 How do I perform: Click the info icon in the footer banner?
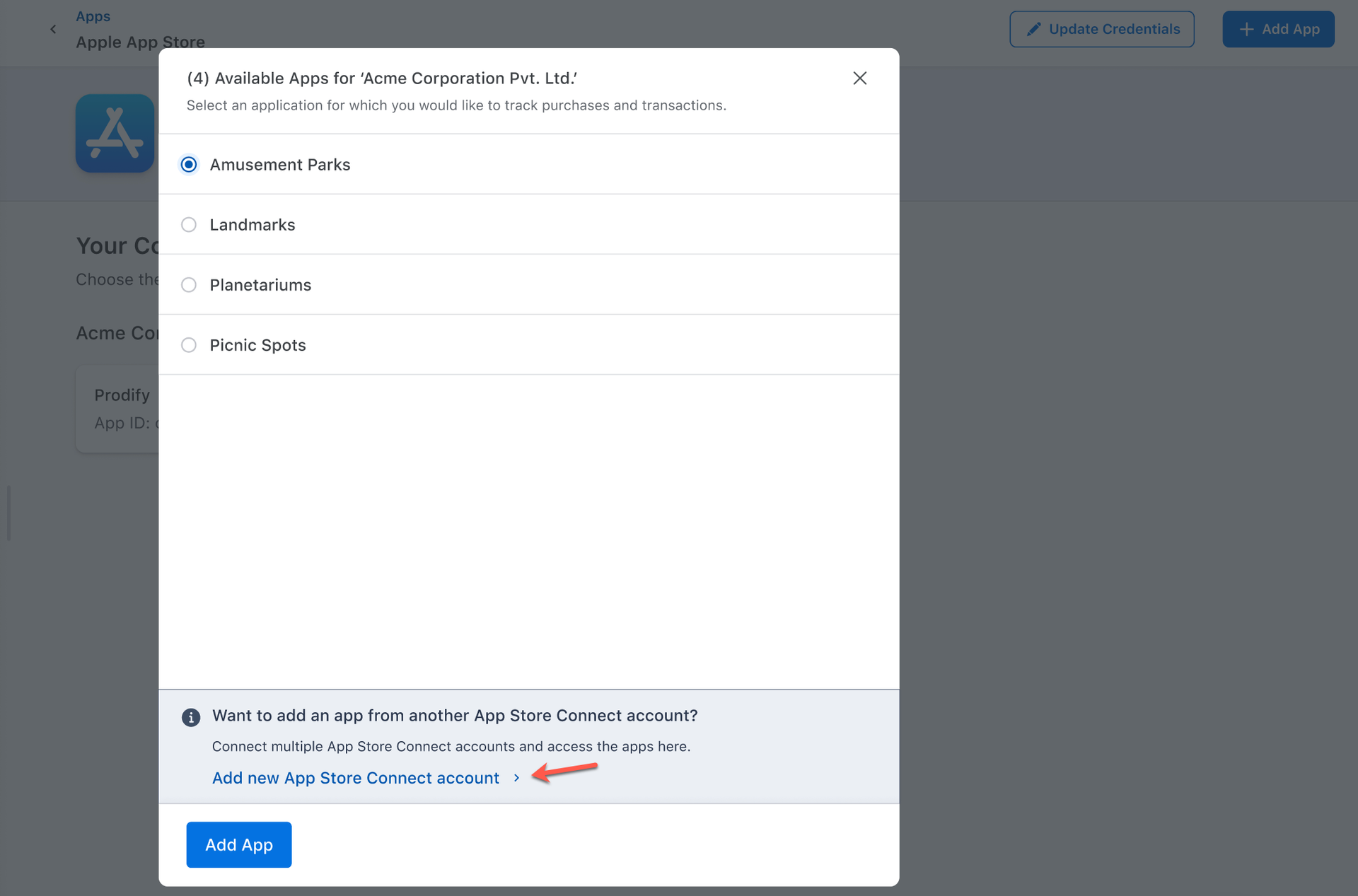click(191, 717)
